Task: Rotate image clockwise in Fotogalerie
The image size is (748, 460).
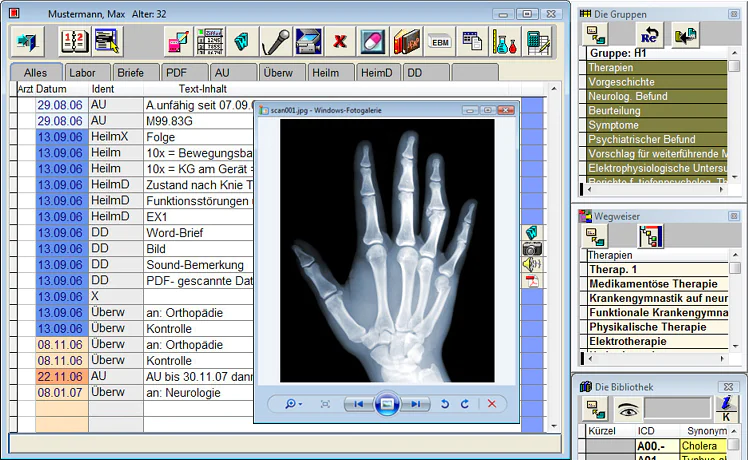Action: pos(465,404)
